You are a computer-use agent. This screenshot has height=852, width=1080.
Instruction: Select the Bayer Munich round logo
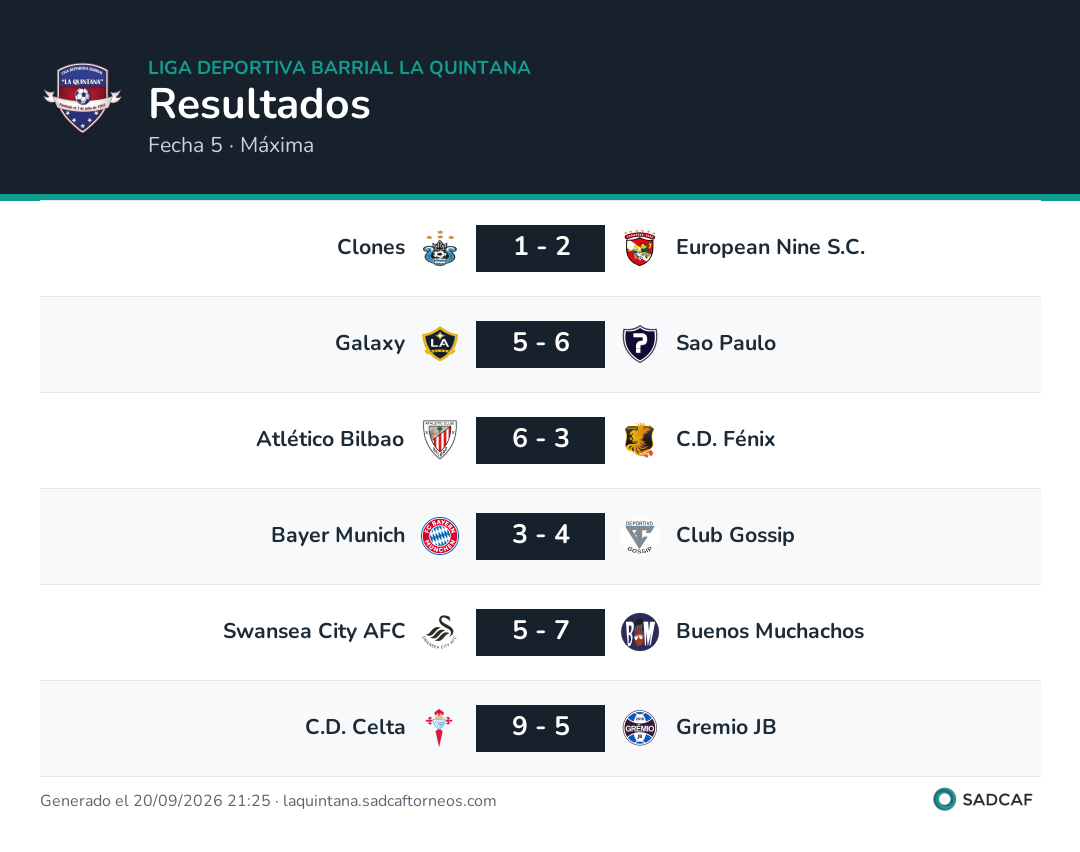click(439, 536)
